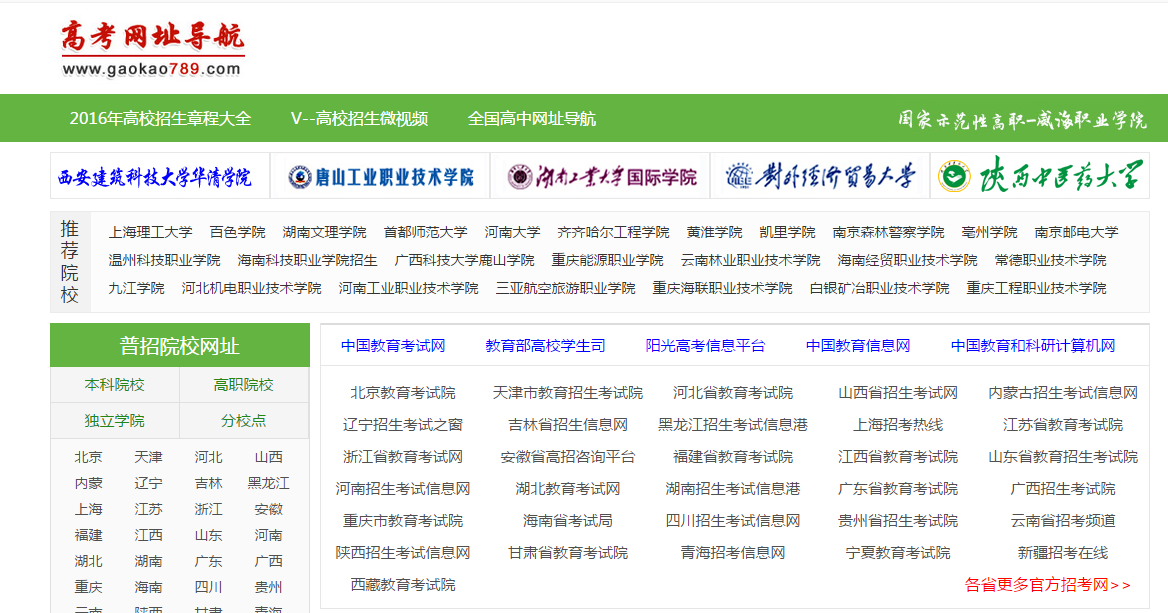
Task: Open 湖北教育考试网 link
Action: [x=568, y=489]
